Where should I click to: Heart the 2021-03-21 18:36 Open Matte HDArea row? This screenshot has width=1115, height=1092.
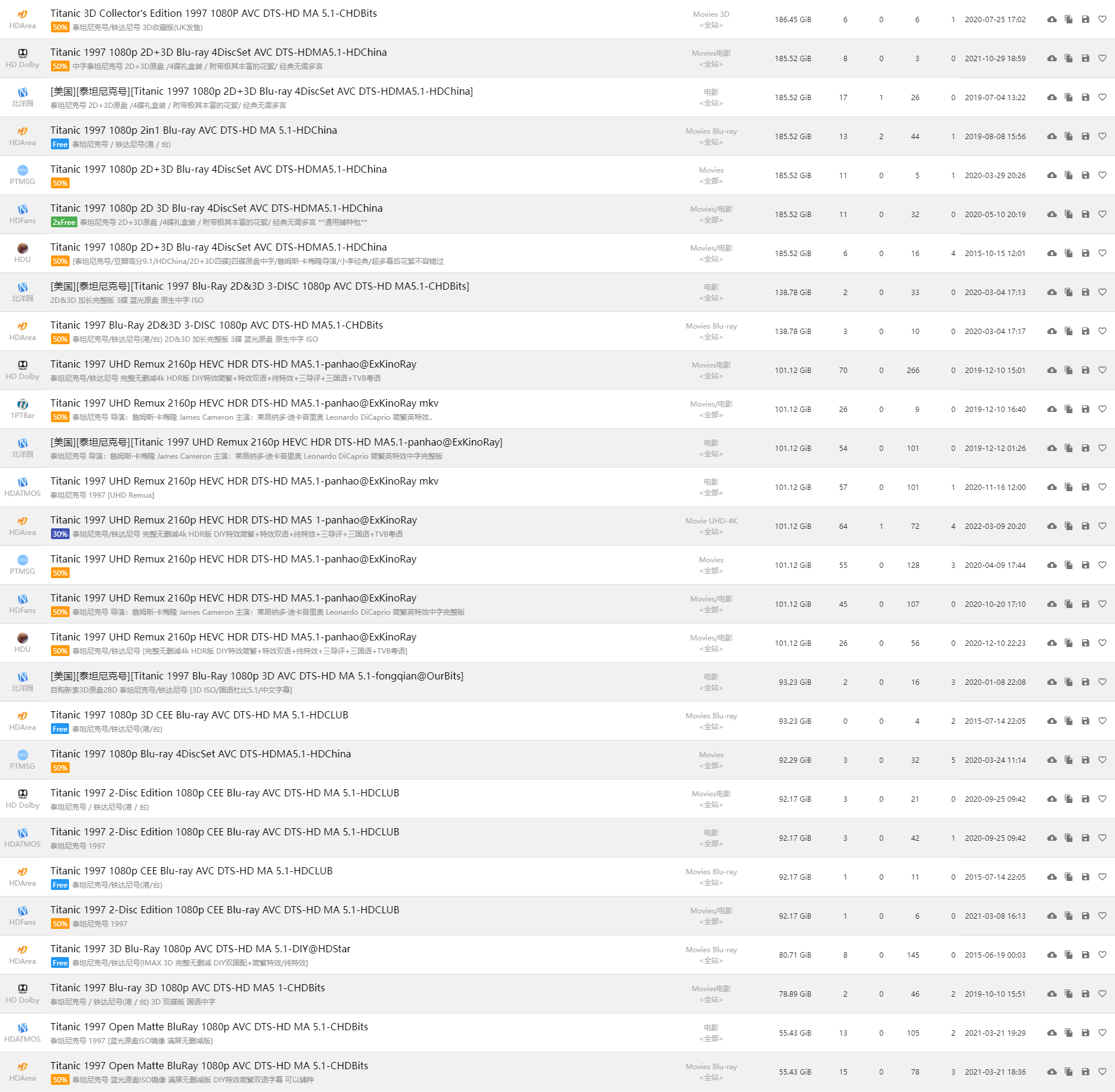click(x=1102, y=1072)
